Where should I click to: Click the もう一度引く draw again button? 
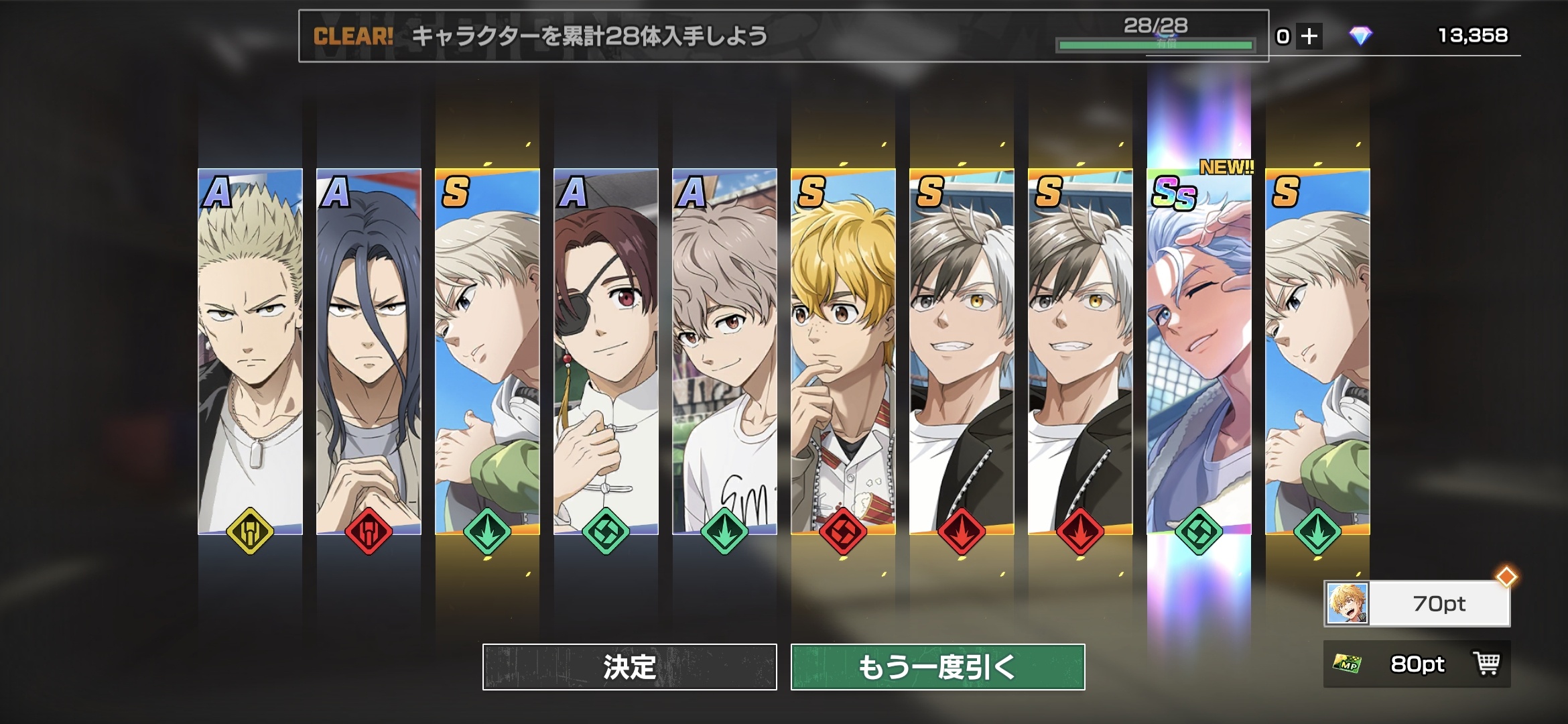tap(937, 667)
